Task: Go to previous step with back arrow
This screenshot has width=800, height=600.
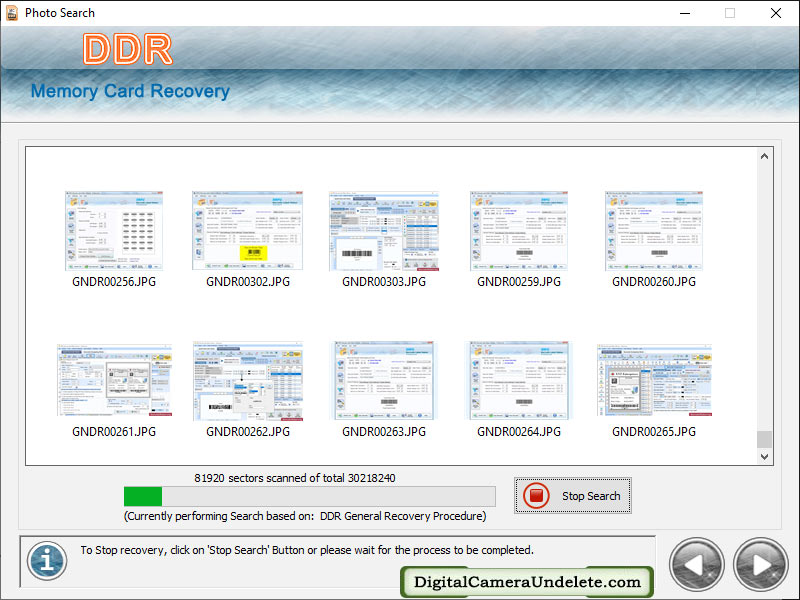Action: tap(696, 564)
